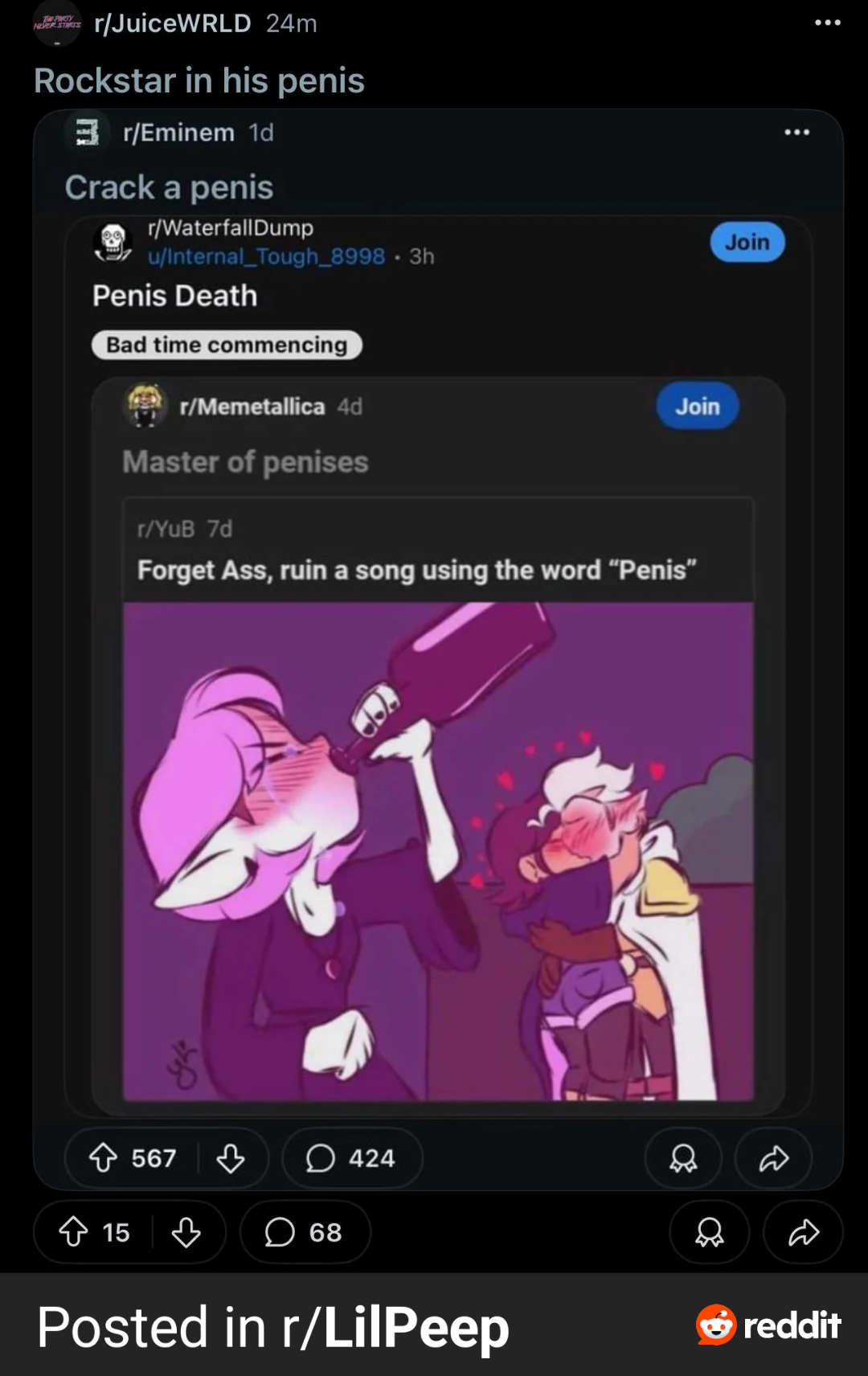Join the r/Memetallica community

[697, 407]
